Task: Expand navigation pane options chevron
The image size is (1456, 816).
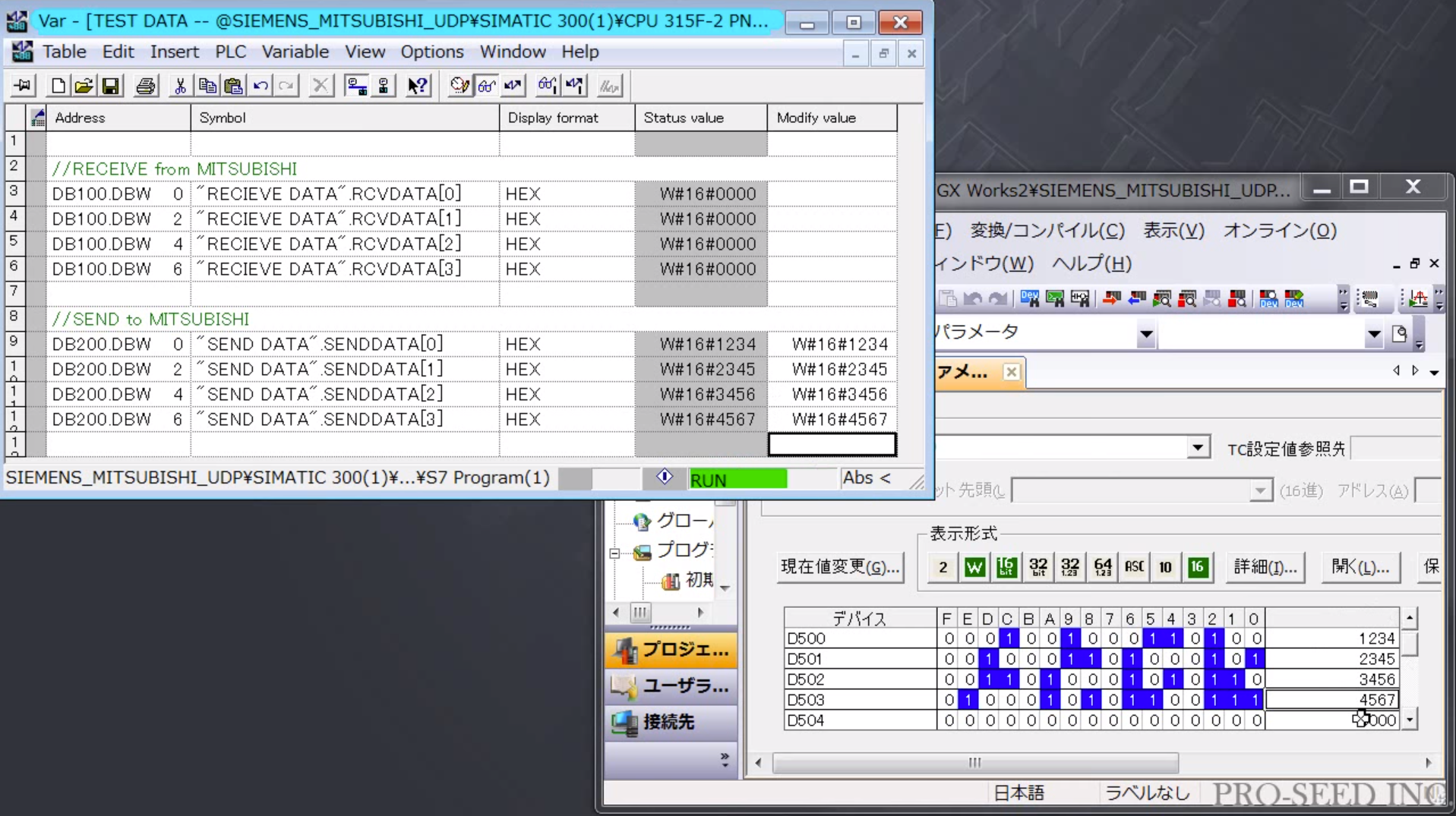Action: pos(725,759)
